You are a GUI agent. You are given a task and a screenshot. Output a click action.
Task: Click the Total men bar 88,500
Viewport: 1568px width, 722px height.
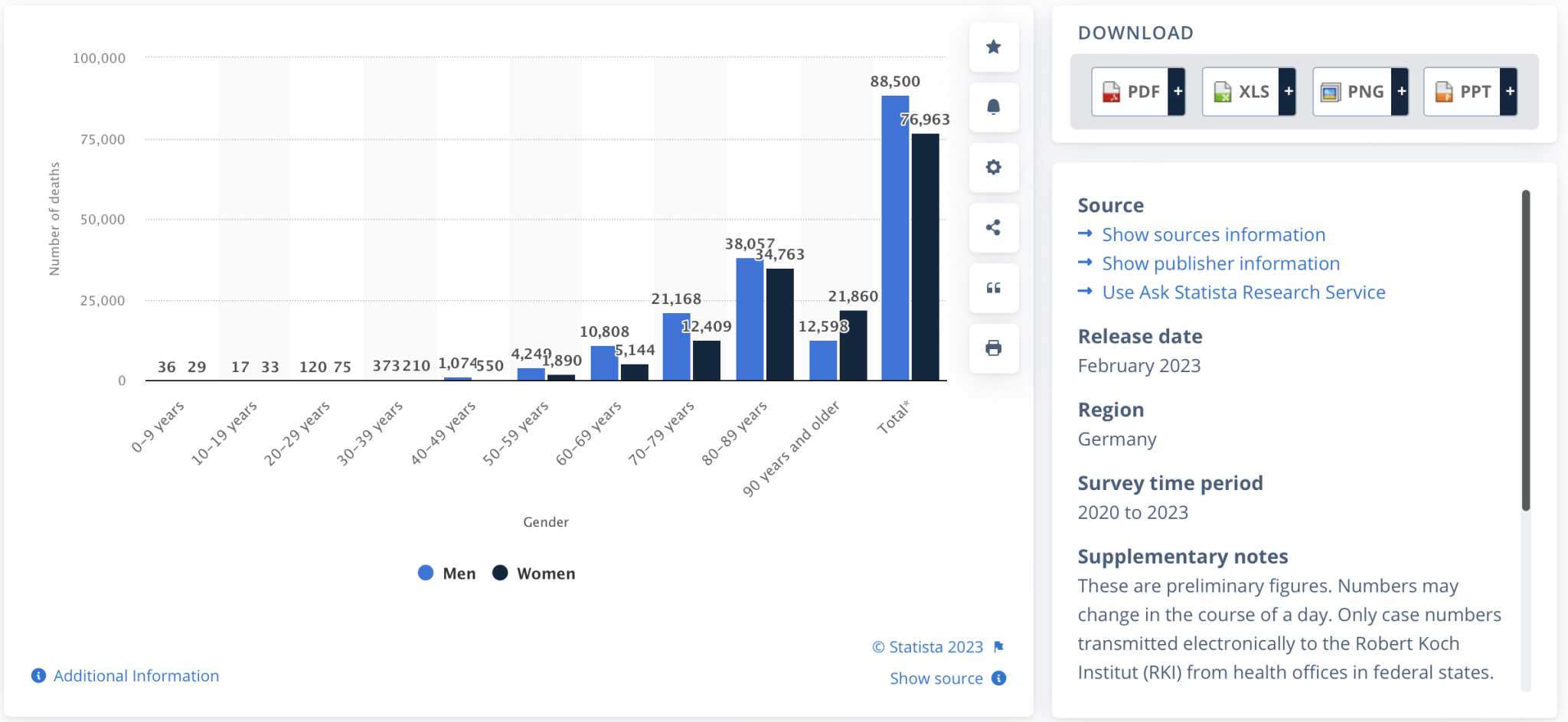(x=895, y=238)
